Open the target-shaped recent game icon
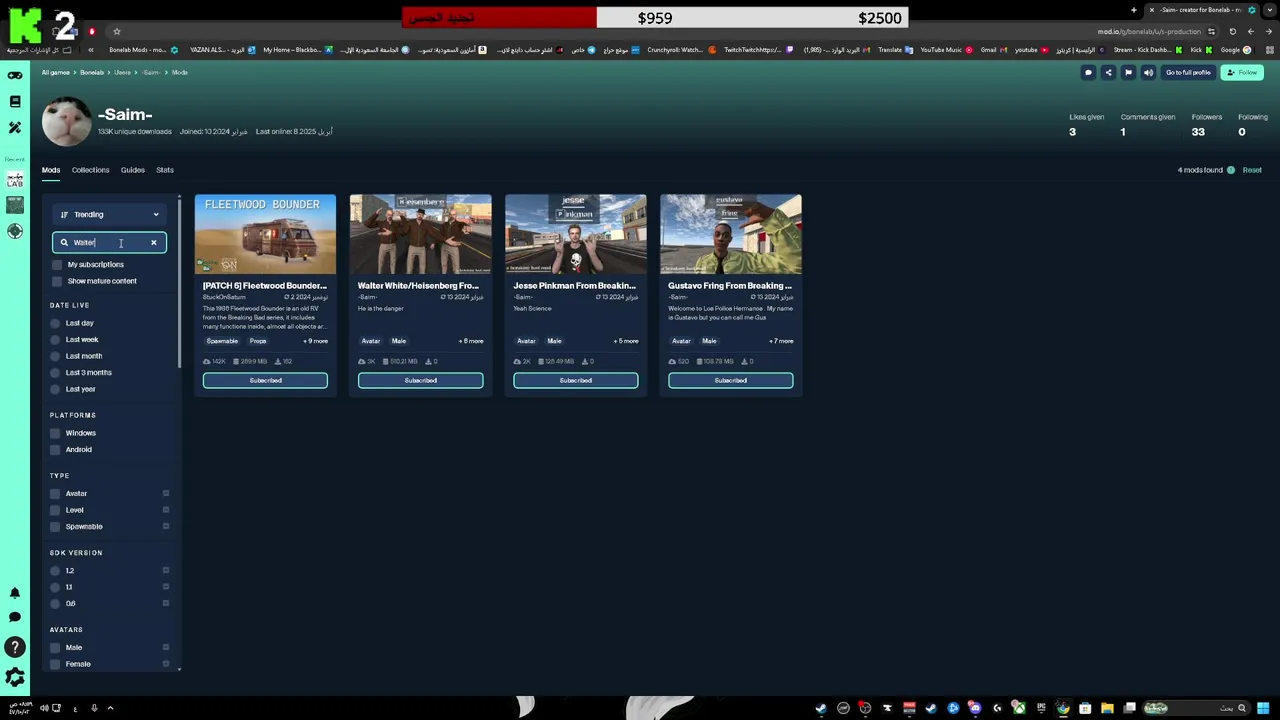The image size is (1280, 720). pos(15,231)
